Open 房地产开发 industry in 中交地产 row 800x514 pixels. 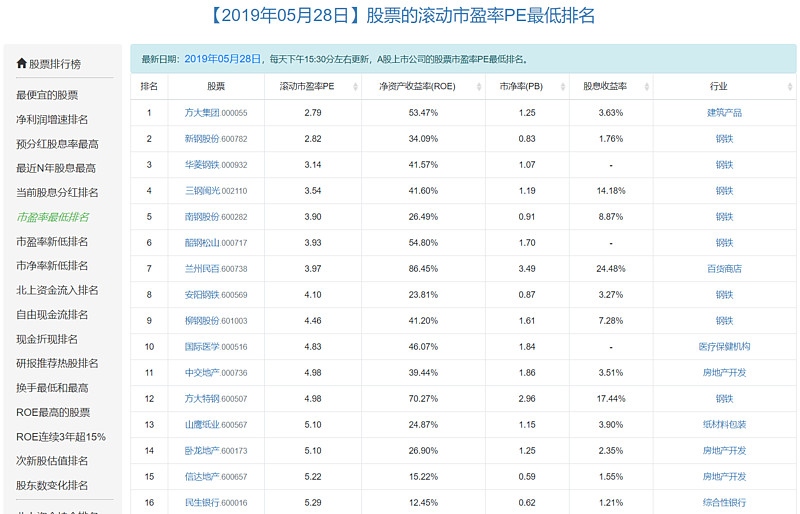(x=724, y=373)
